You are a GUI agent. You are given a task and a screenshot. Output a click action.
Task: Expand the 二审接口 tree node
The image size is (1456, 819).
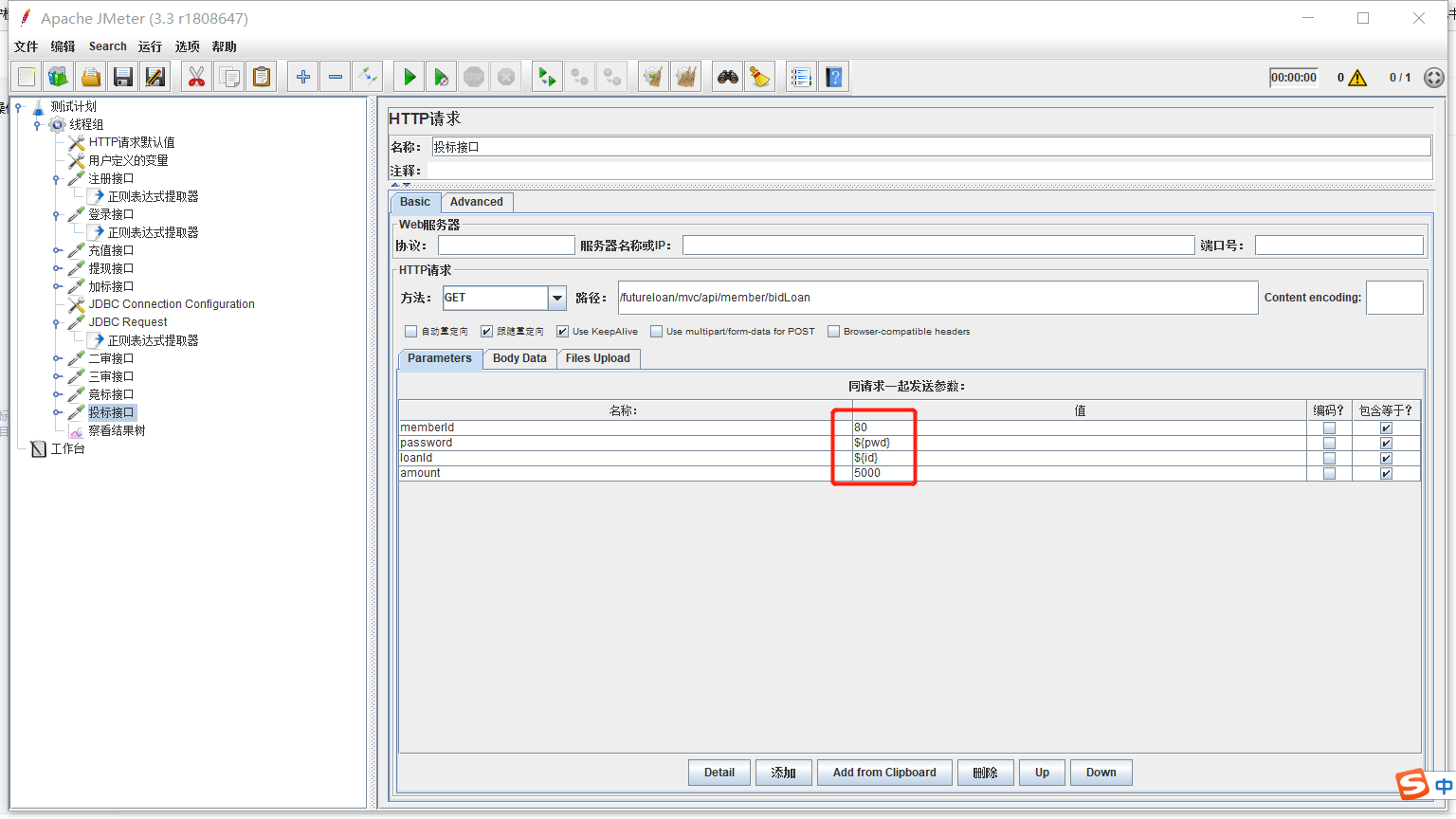pyautogui.click(x=56, y=359)
